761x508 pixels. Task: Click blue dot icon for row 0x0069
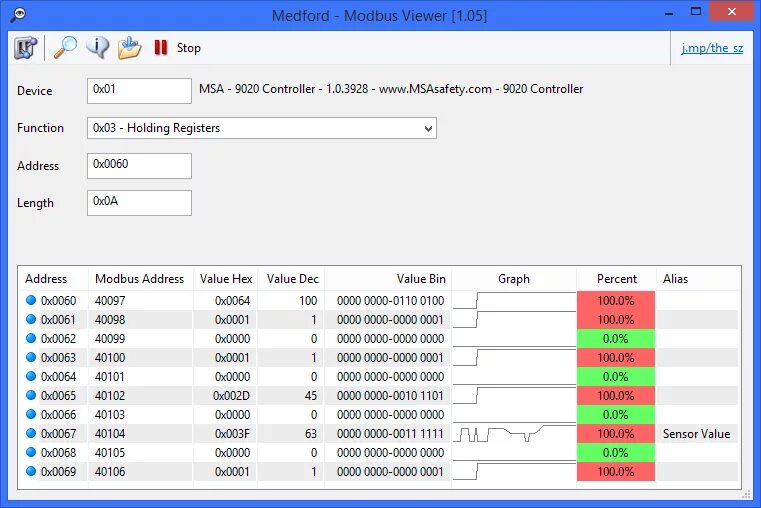[x=31, y=471]
